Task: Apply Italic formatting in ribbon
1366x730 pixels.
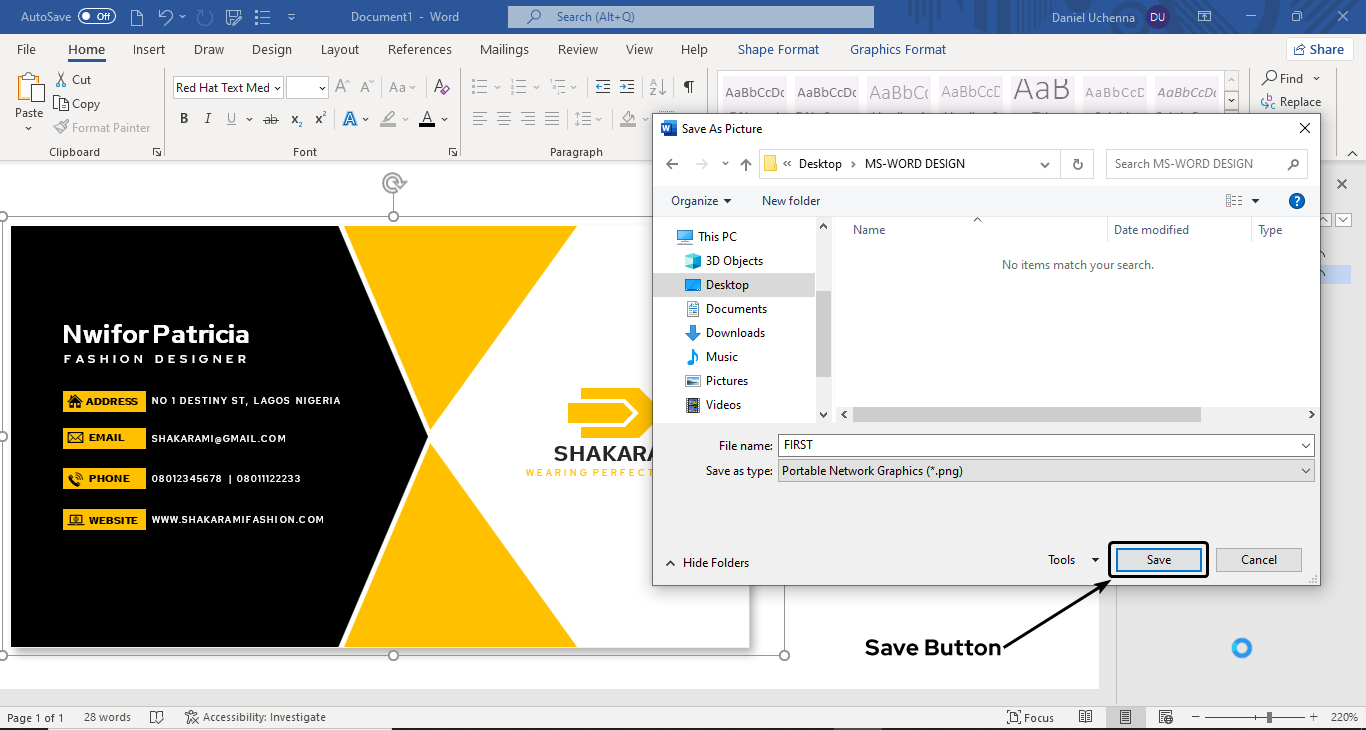Action: coord(208,119)
